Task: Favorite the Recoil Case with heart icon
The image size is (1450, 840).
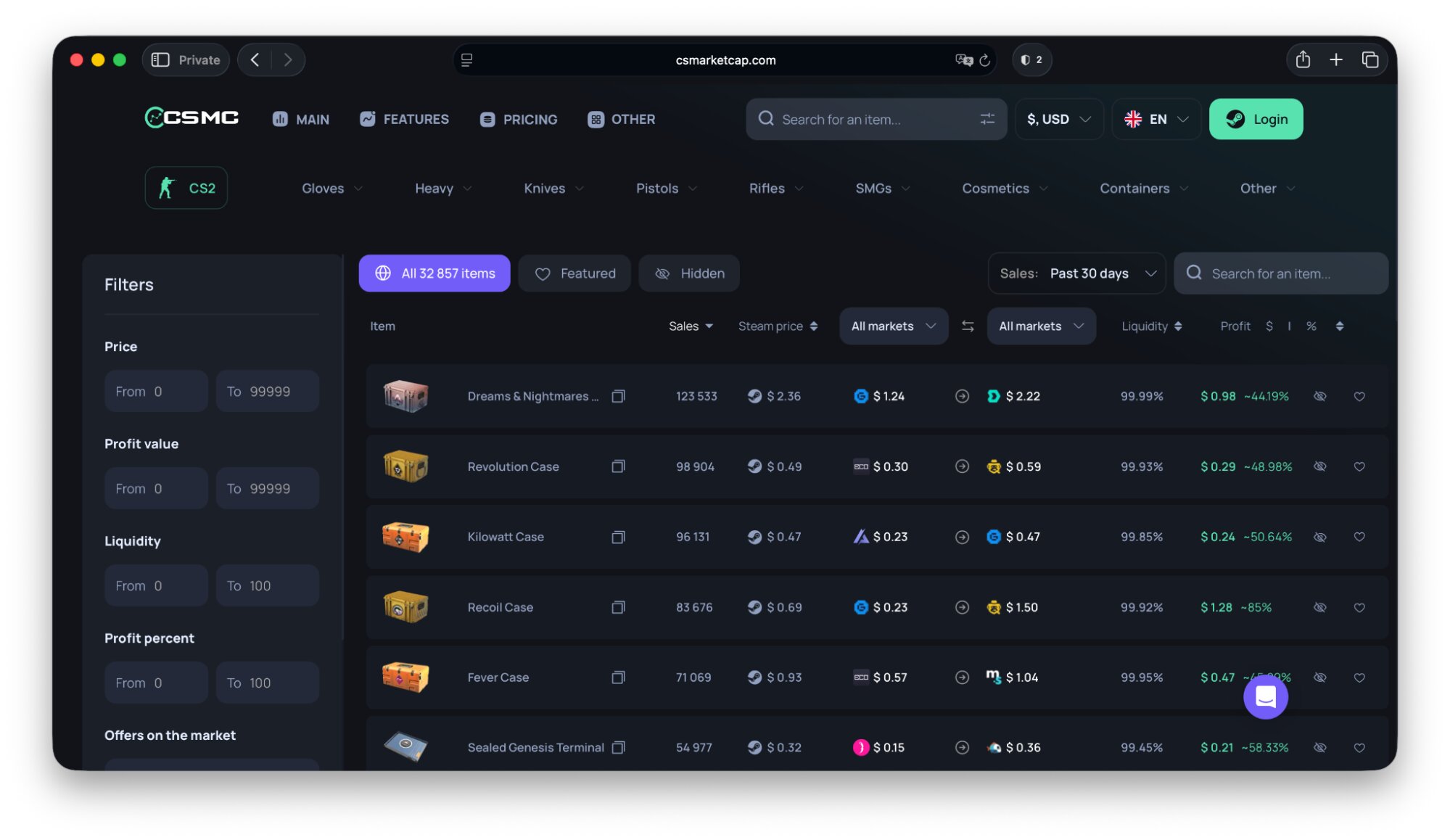Action: [1359, 607]
